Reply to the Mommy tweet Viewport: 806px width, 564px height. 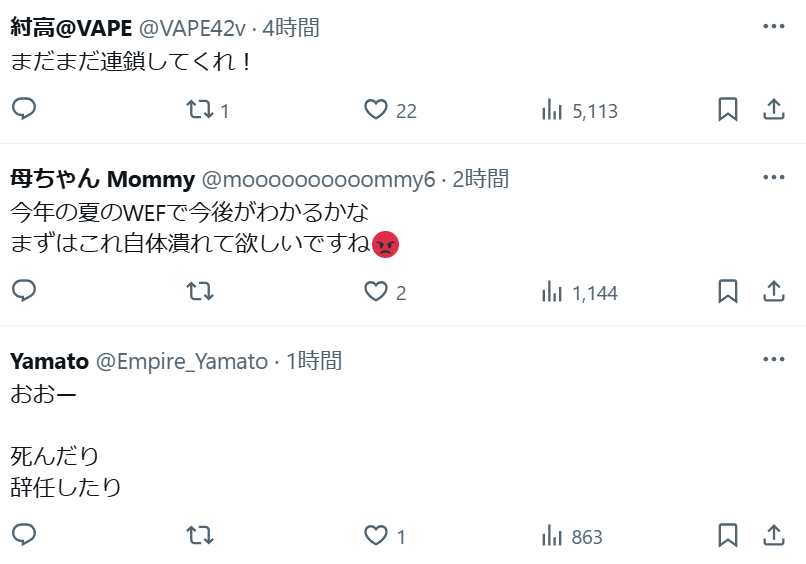coord(24,291)
